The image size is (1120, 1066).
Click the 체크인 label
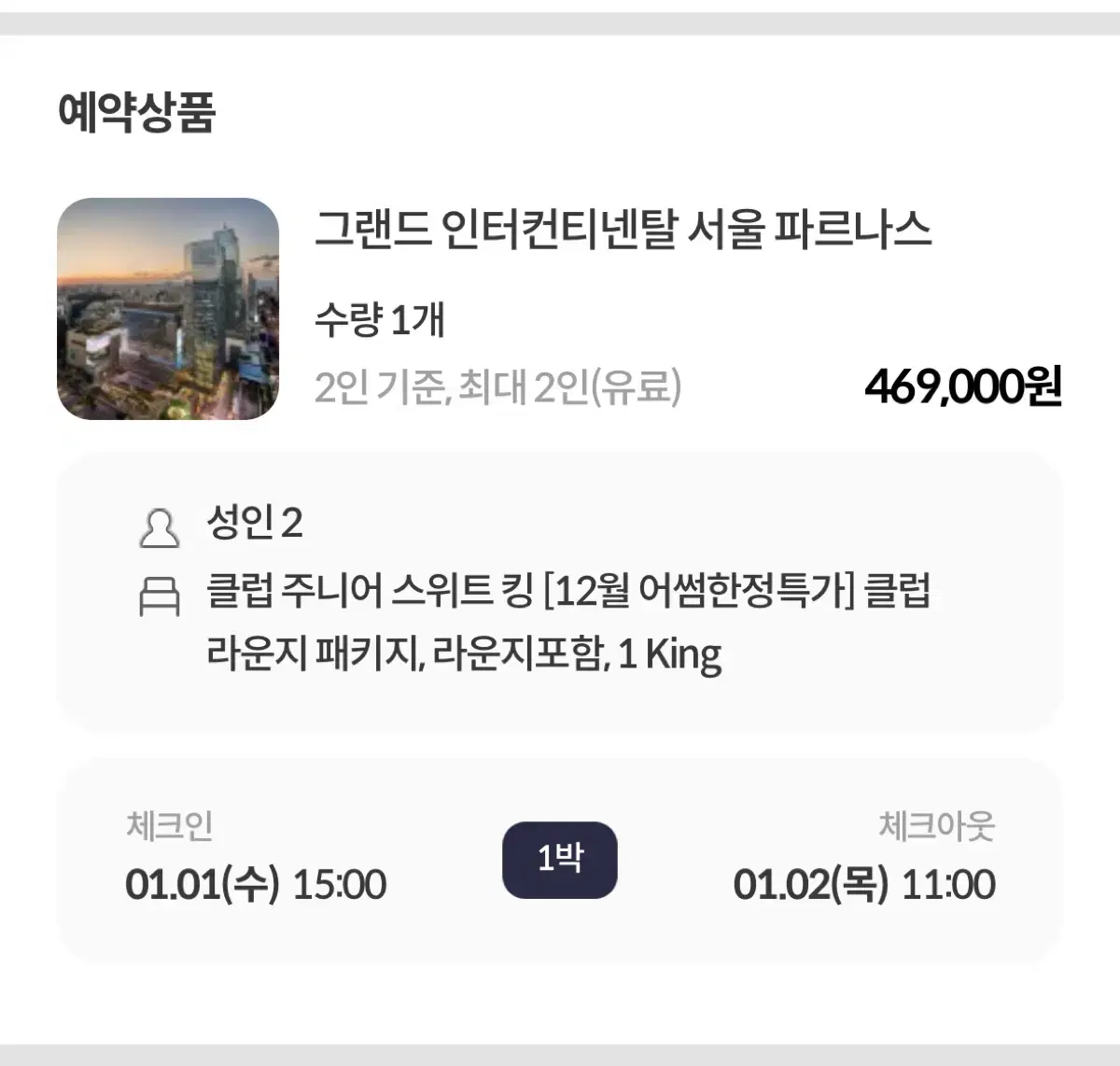(x=169, y=826)
